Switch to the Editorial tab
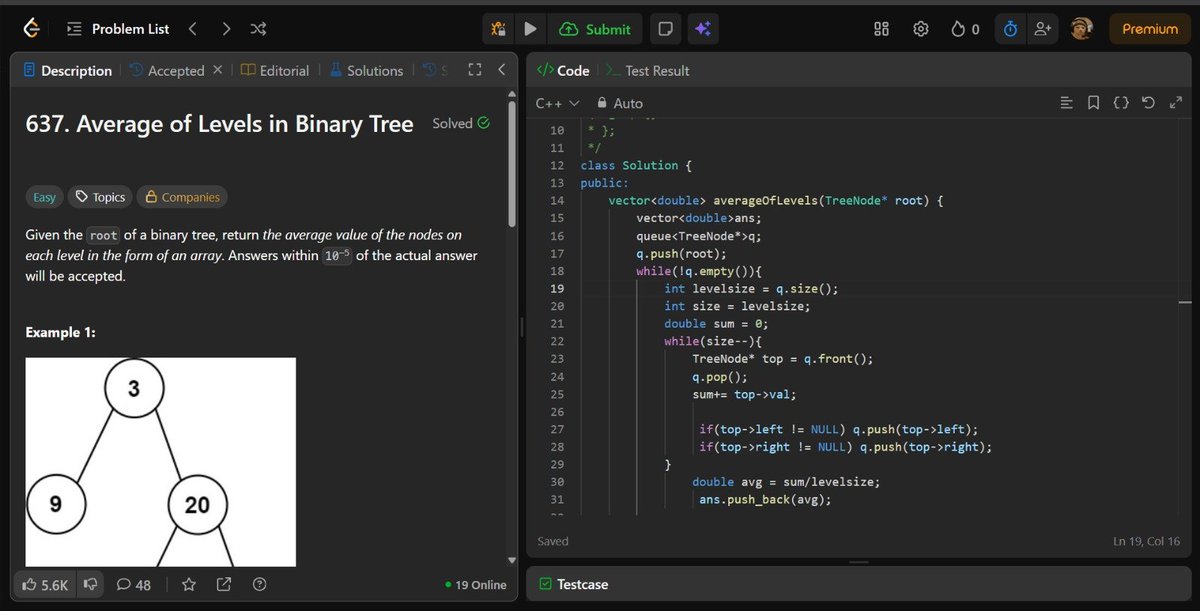 pos(275,71)
